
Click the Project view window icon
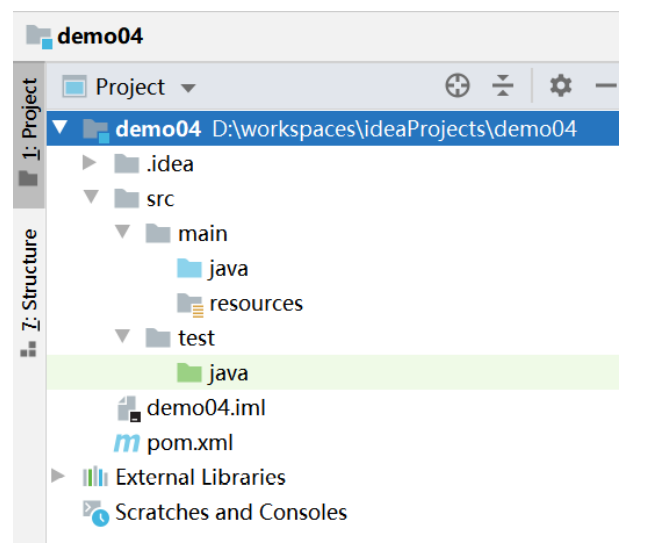(x=74, y=87)
